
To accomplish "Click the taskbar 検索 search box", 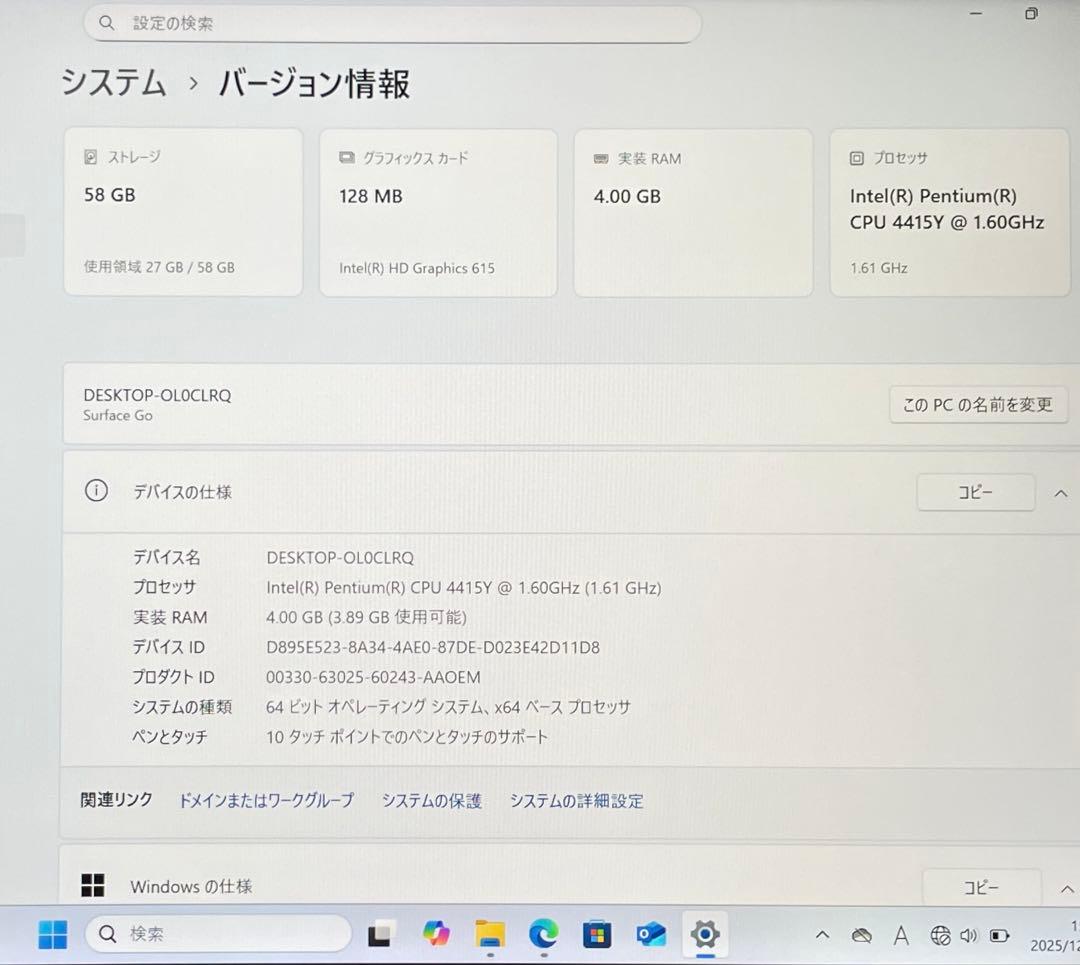I will tap(218, 934).
